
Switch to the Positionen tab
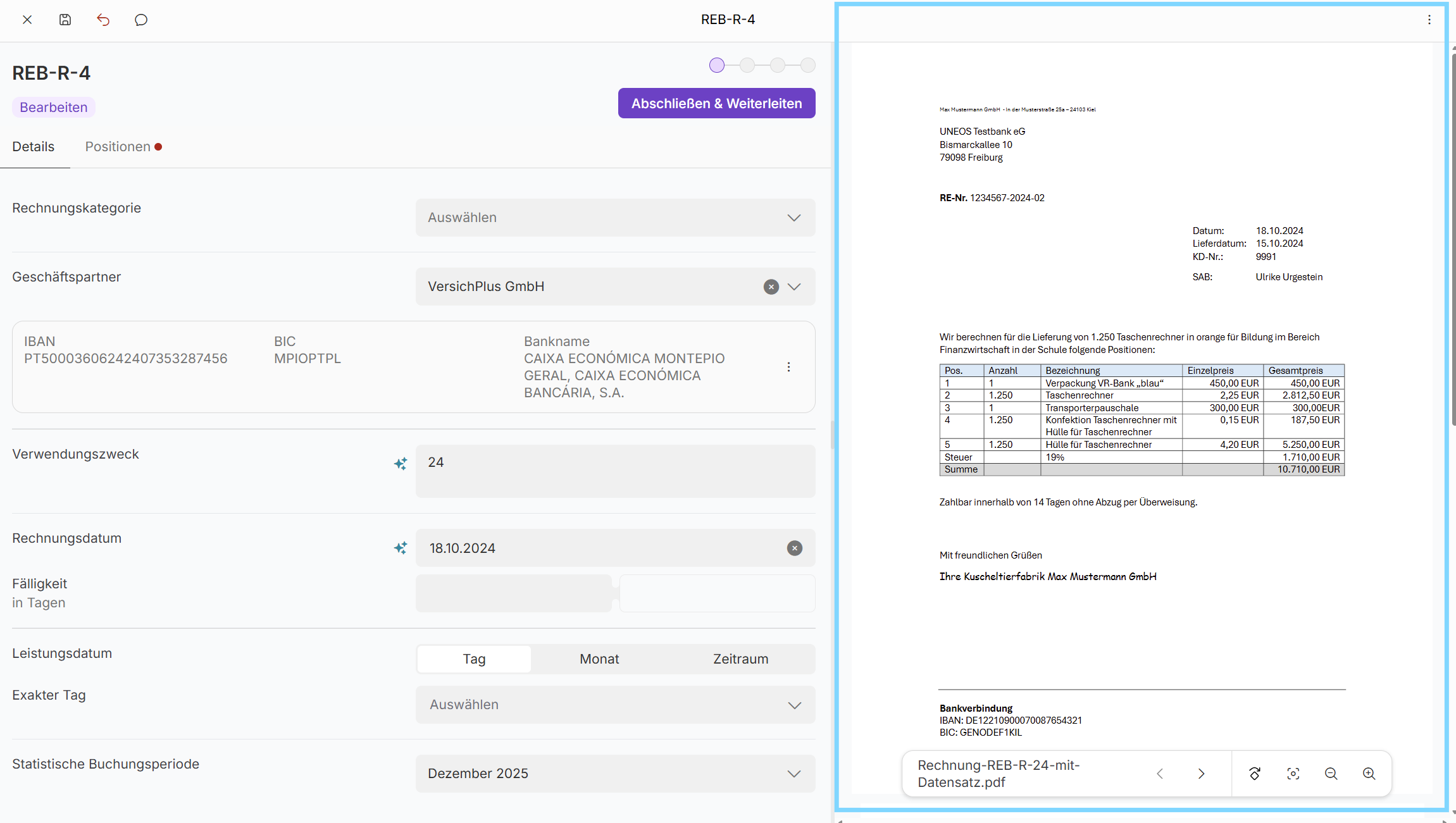[118, 147]
